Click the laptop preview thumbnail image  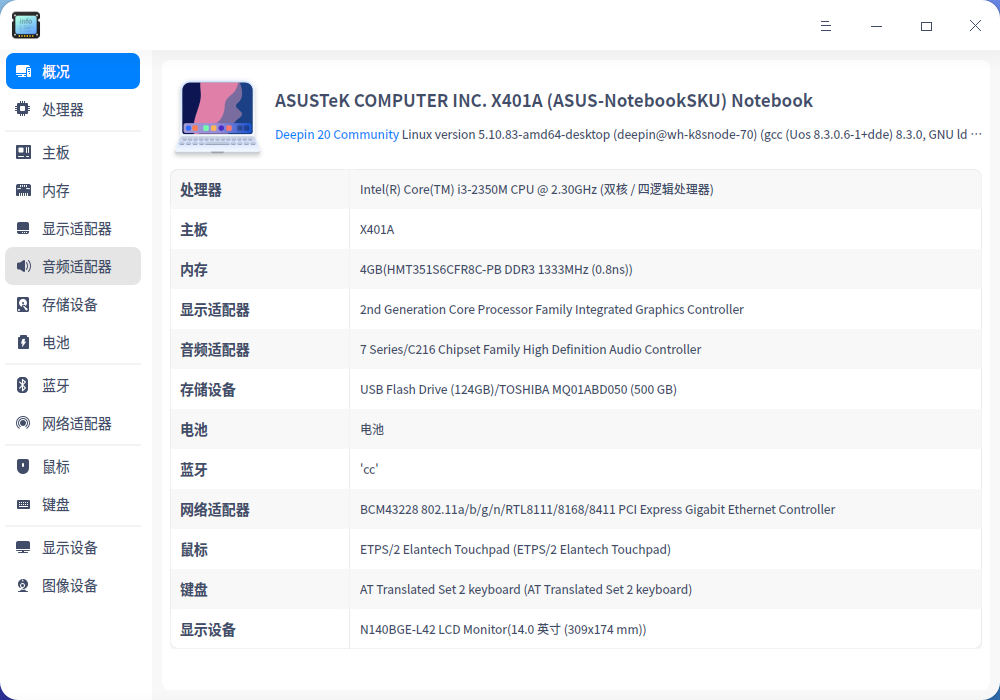tap(217, 118)
